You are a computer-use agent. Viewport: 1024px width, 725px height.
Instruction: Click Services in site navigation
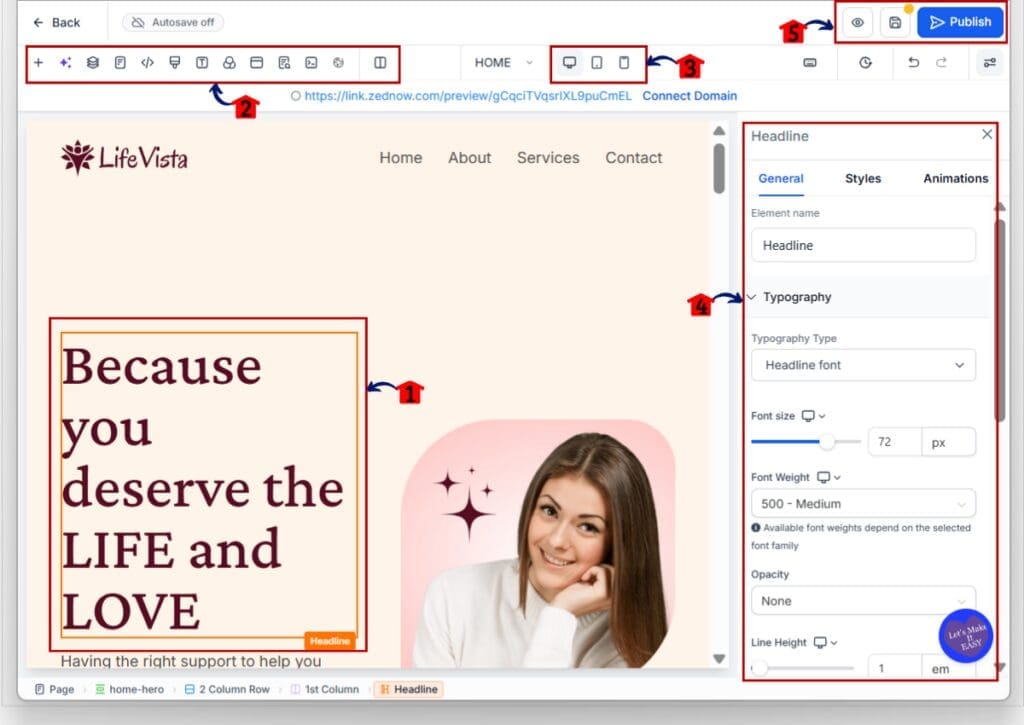tap(549, 158)
